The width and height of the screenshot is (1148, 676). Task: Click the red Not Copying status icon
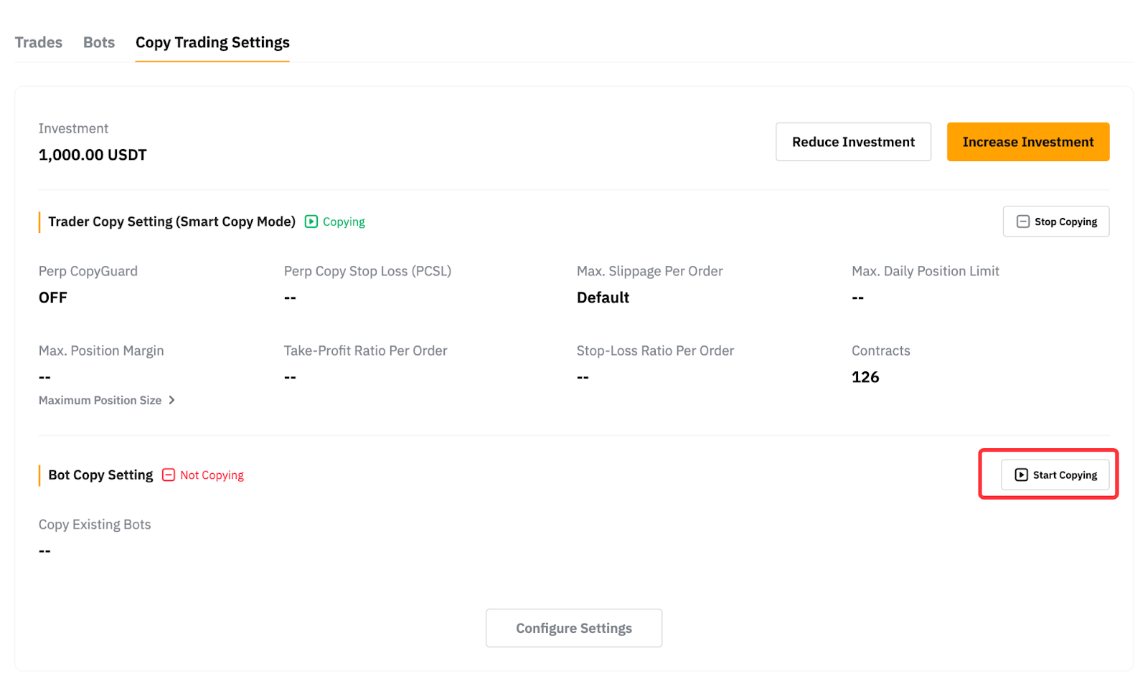[168, 475]
